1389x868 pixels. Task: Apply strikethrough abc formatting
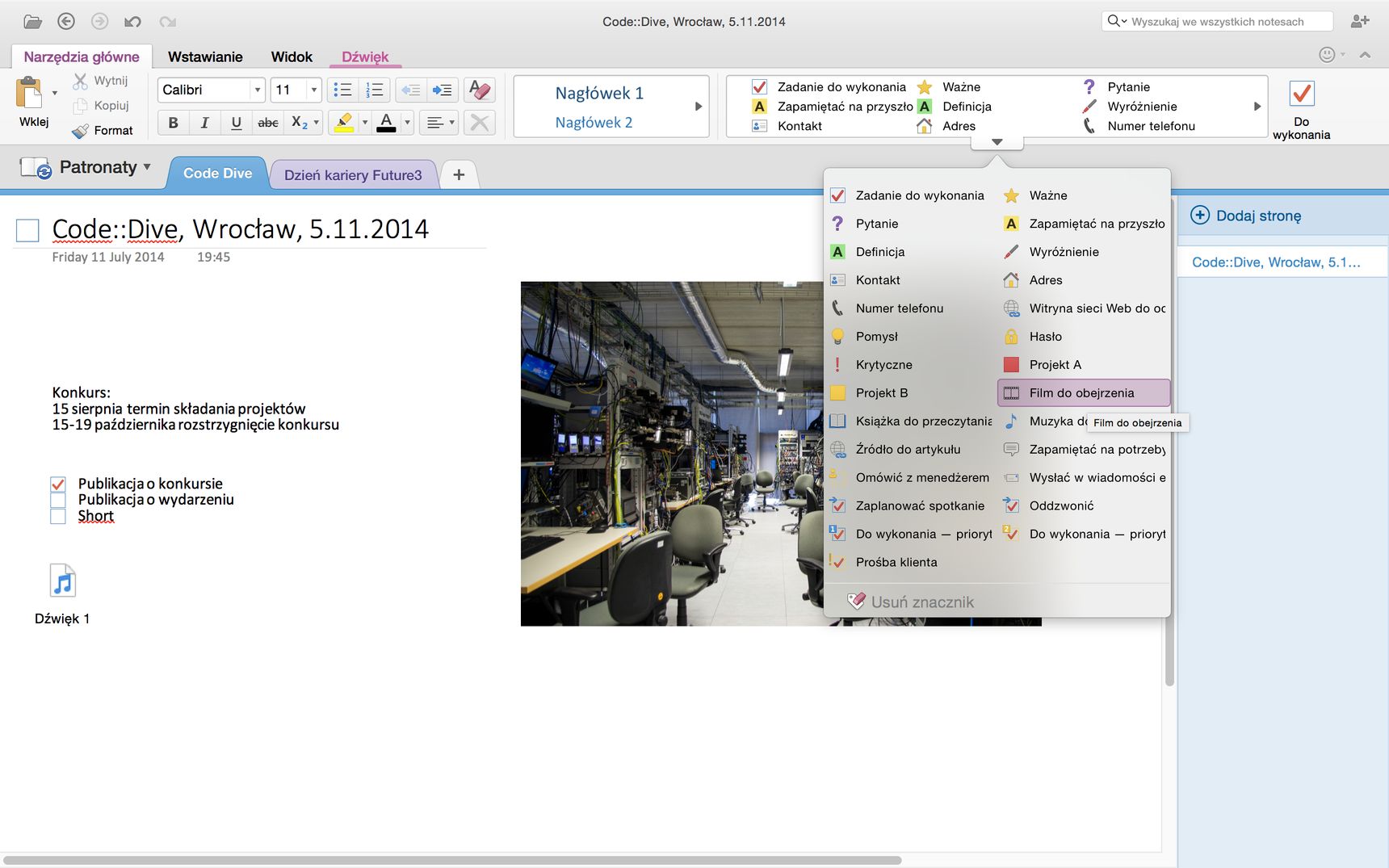[x=268, y=123]
